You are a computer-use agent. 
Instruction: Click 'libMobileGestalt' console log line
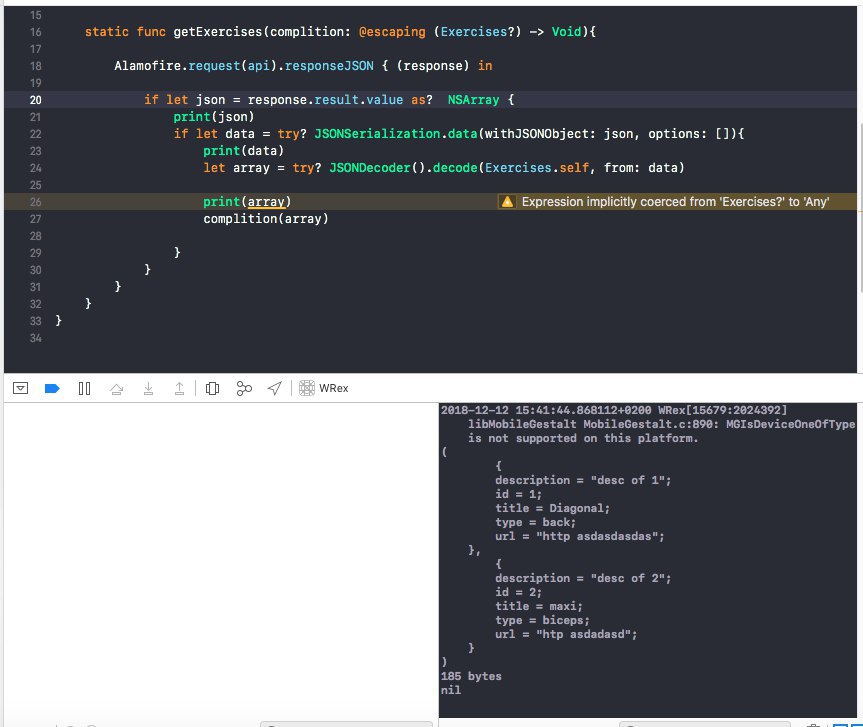[662, 424]
